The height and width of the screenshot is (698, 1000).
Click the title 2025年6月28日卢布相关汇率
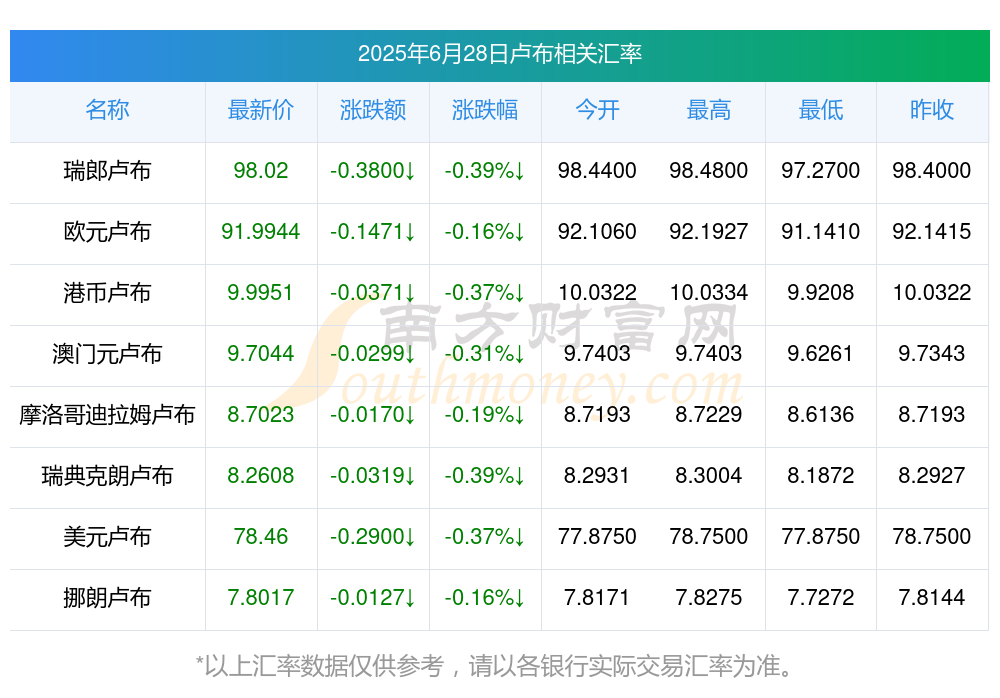499,54
